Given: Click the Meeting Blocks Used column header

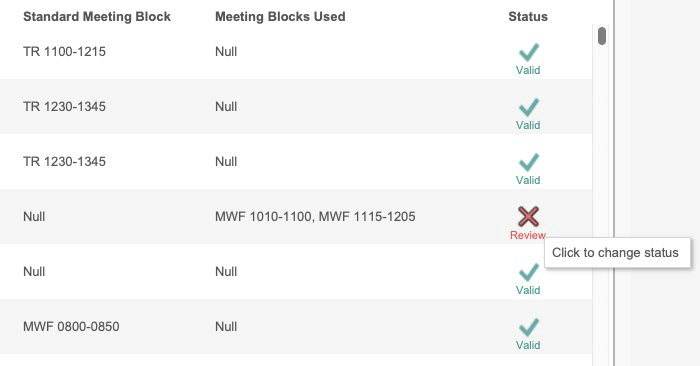Looking at the screenshot, I should (x=280, y=17).
